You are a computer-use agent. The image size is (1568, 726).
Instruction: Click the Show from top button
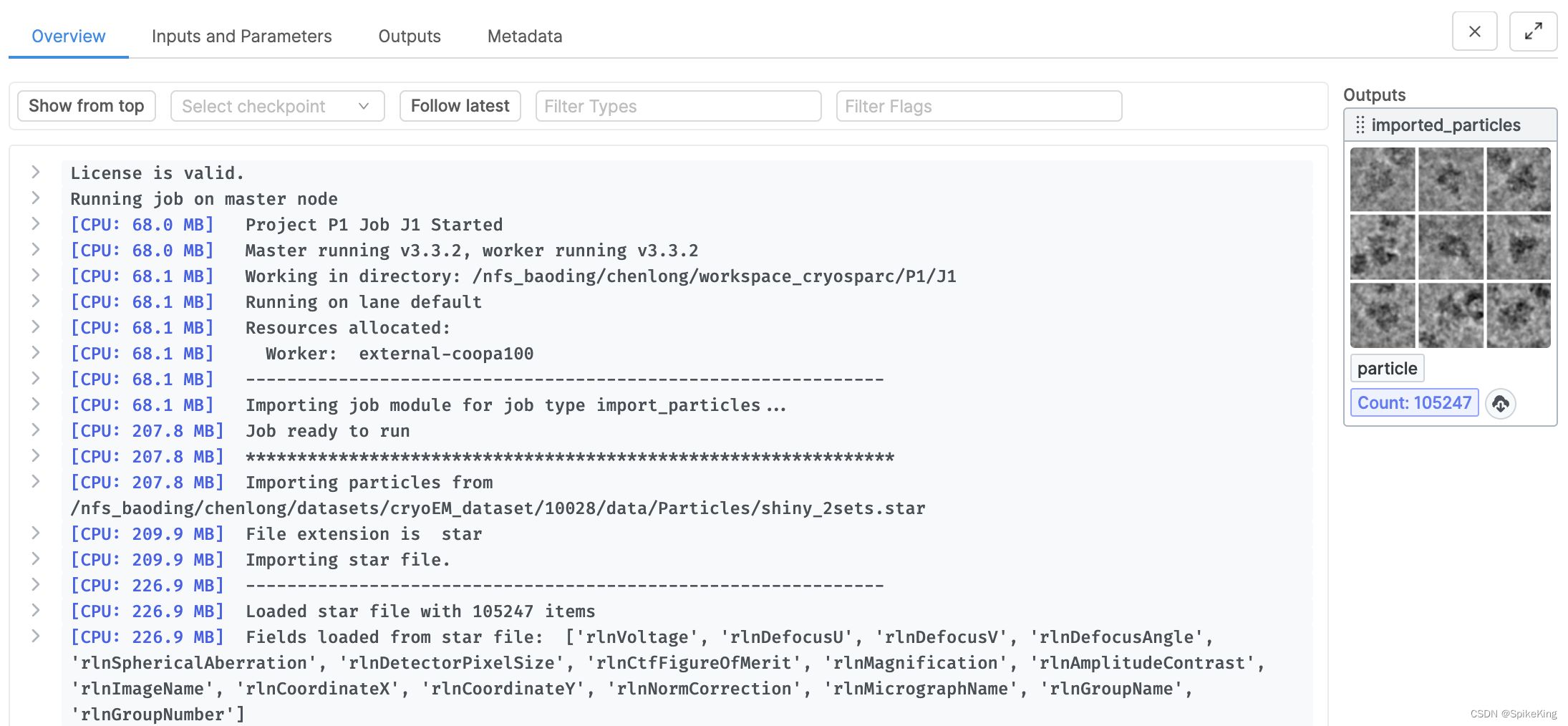86,106
